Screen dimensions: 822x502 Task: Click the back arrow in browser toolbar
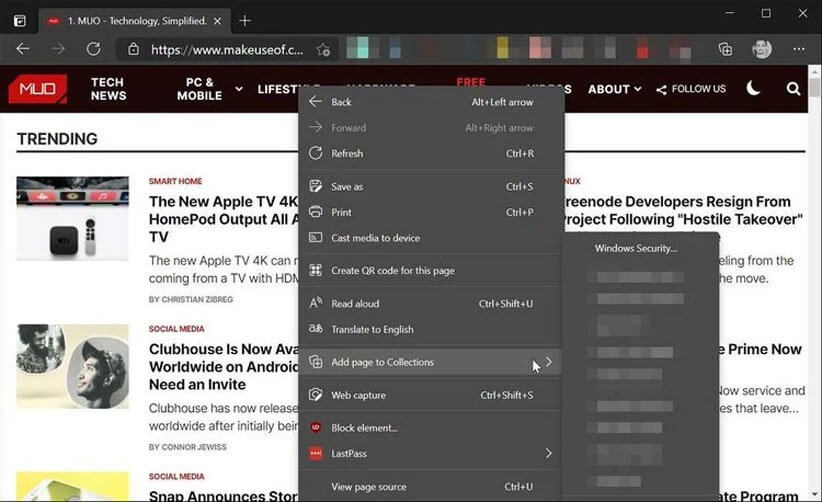pyautogui.click(x=23, y=48)
